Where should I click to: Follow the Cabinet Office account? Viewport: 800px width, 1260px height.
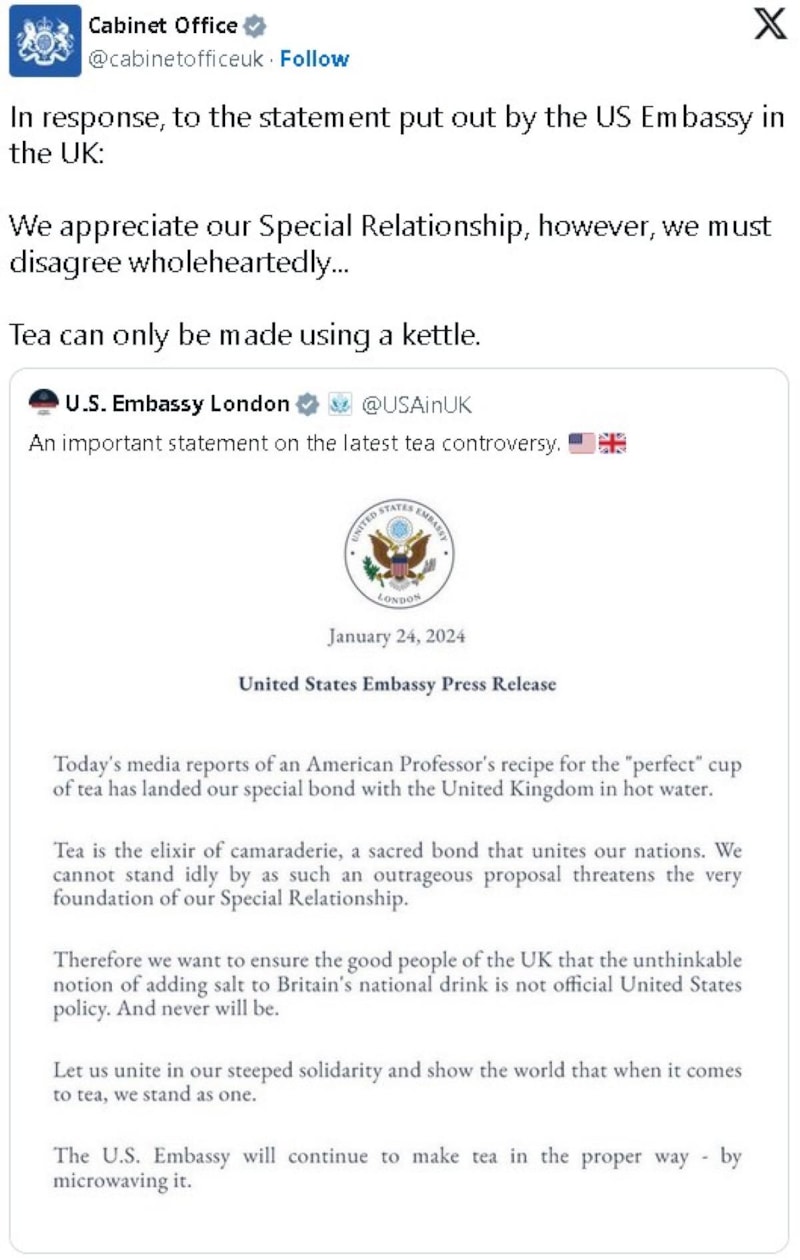point(314,59)
